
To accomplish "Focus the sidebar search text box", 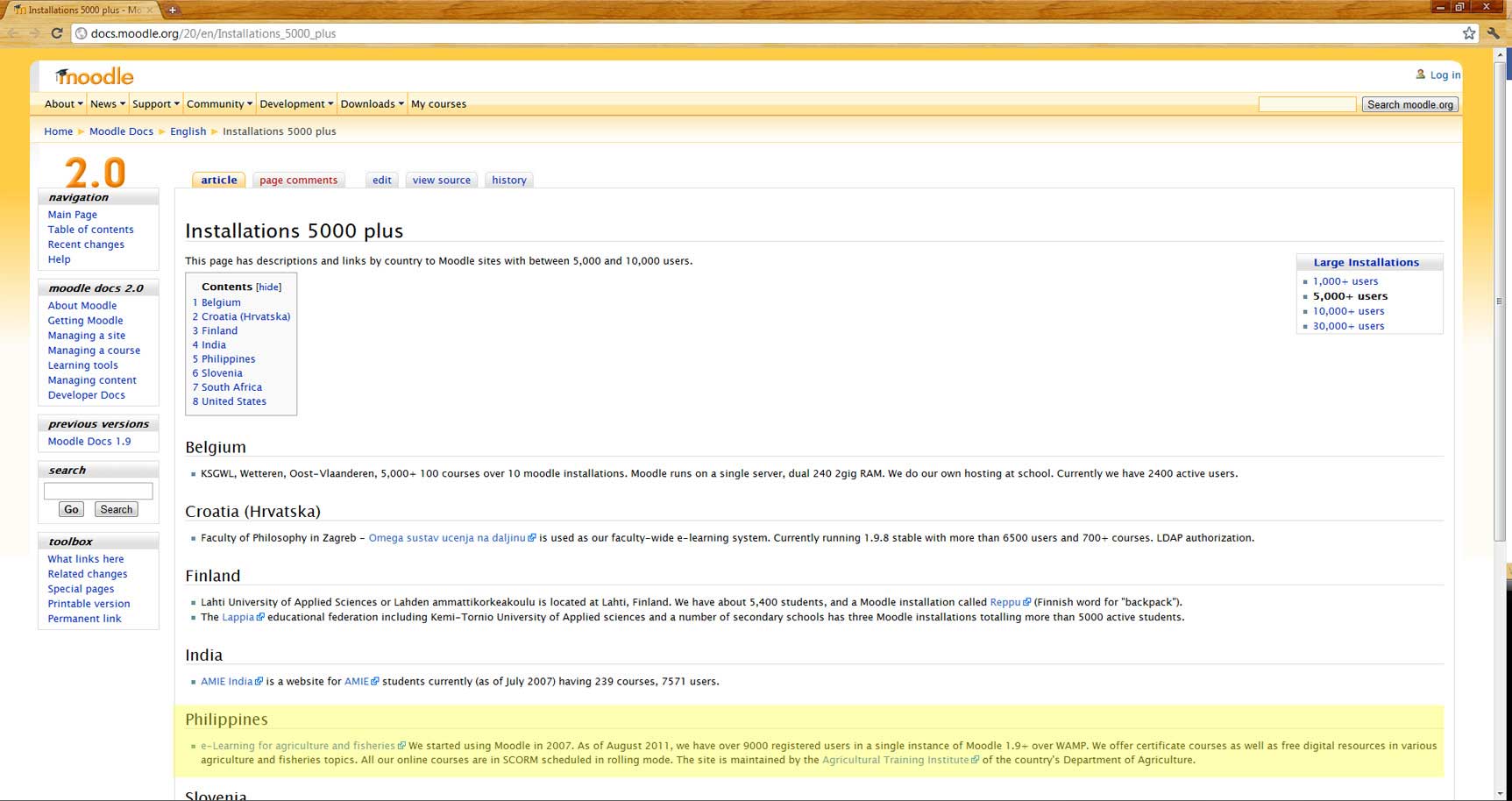I will [98, 491].
